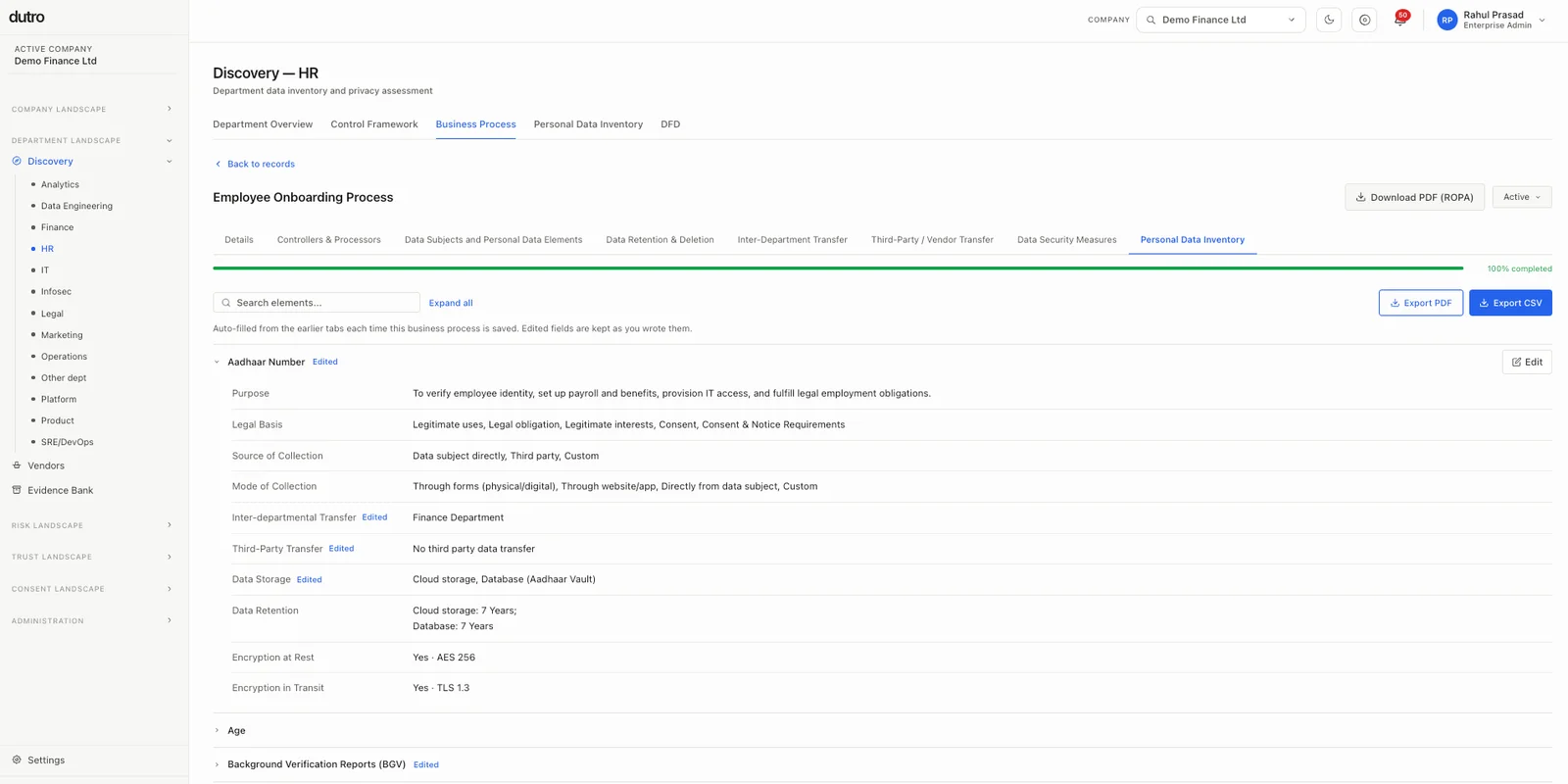Select Analytics department in sidebar
Viewport: 1568px width, 784px height.
(60, 184)
